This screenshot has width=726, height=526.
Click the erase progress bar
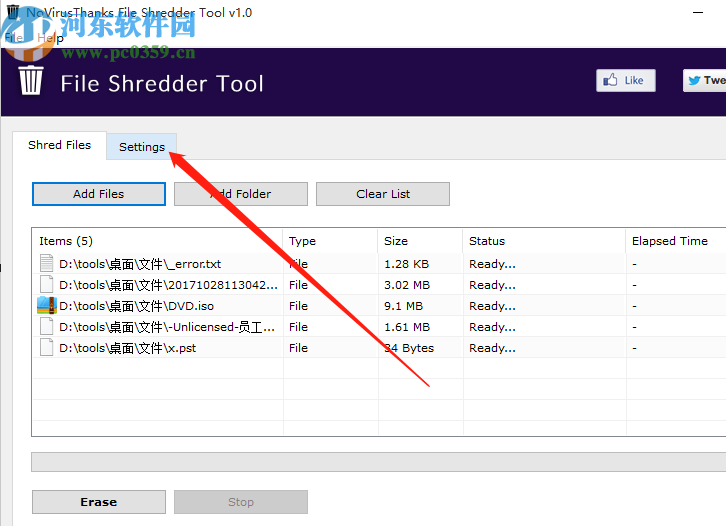pos(379,462)
